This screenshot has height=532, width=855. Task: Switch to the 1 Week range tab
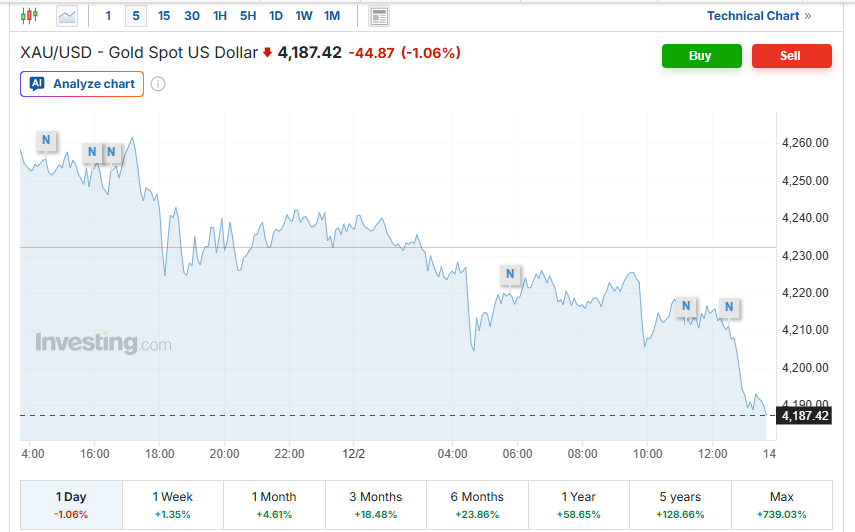click(x=172, y=504)
